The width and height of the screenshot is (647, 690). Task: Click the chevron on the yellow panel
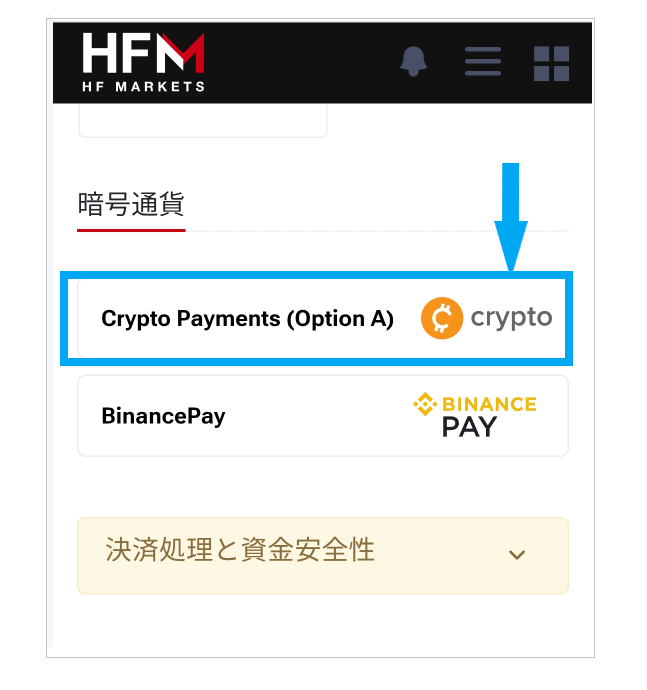[x=517, y=554]
